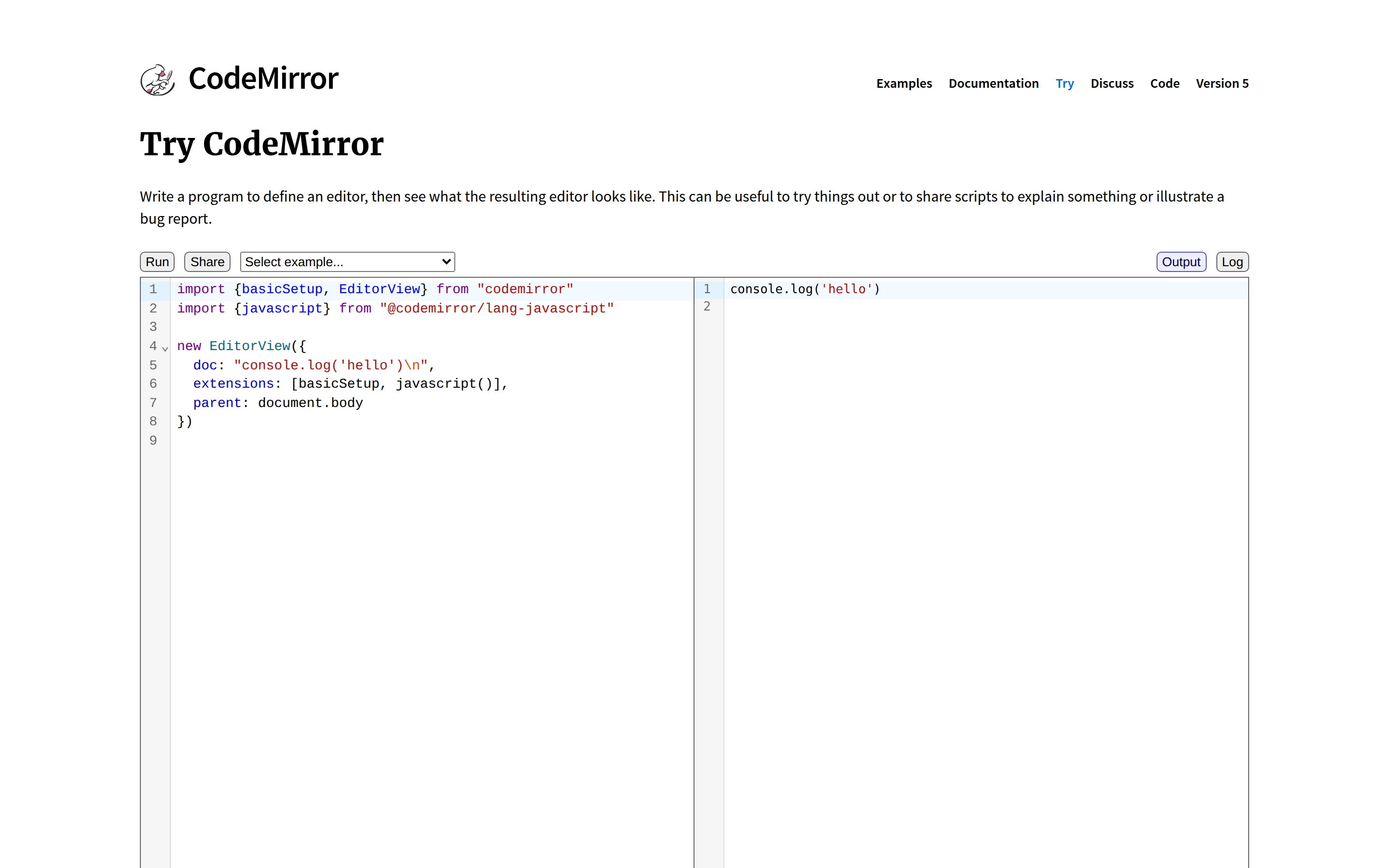Click line number 2 in output gutter
This screenshot has width=1389, height=868.
click(707, 306)
